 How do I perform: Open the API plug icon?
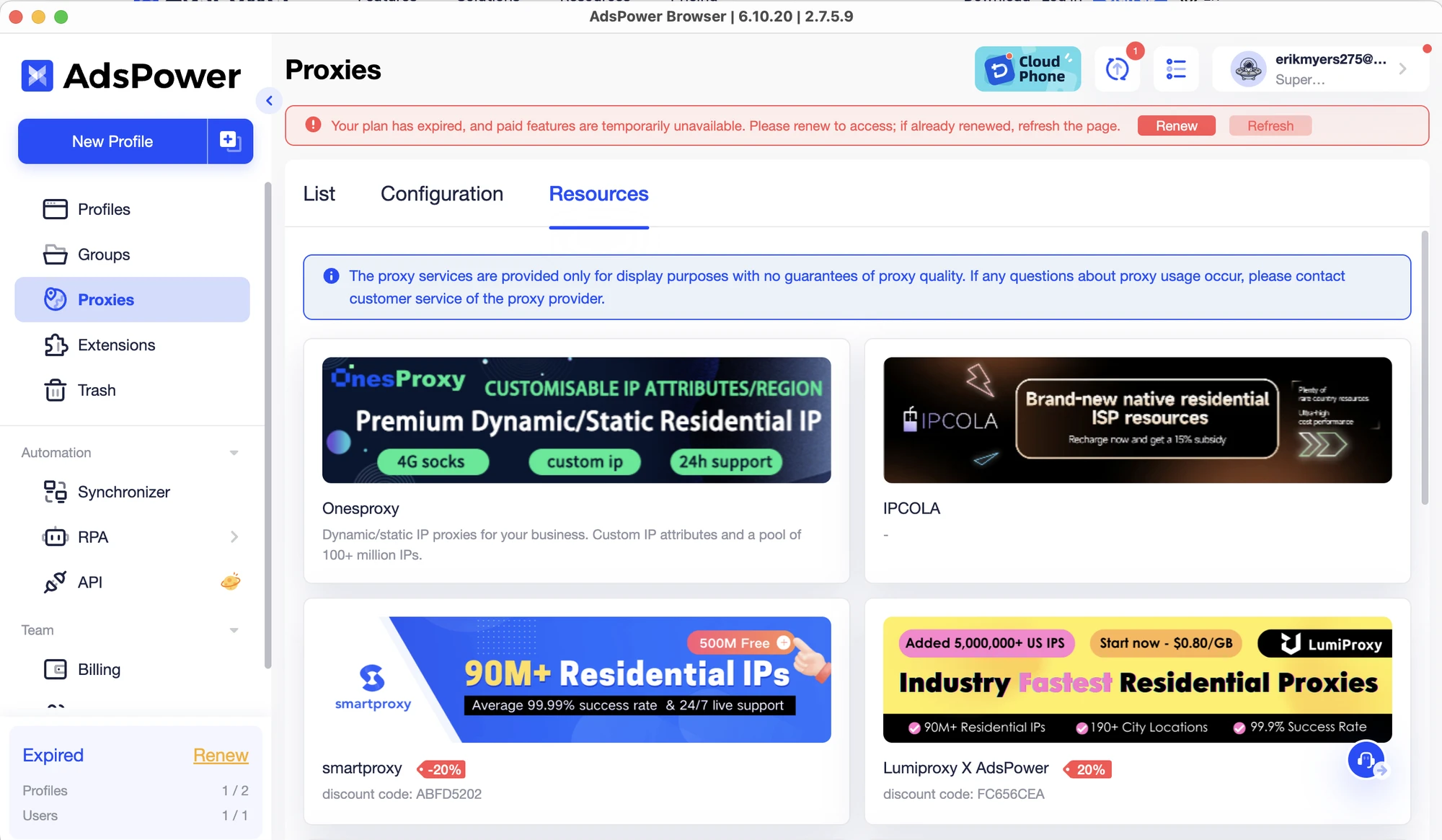(56, 582)
